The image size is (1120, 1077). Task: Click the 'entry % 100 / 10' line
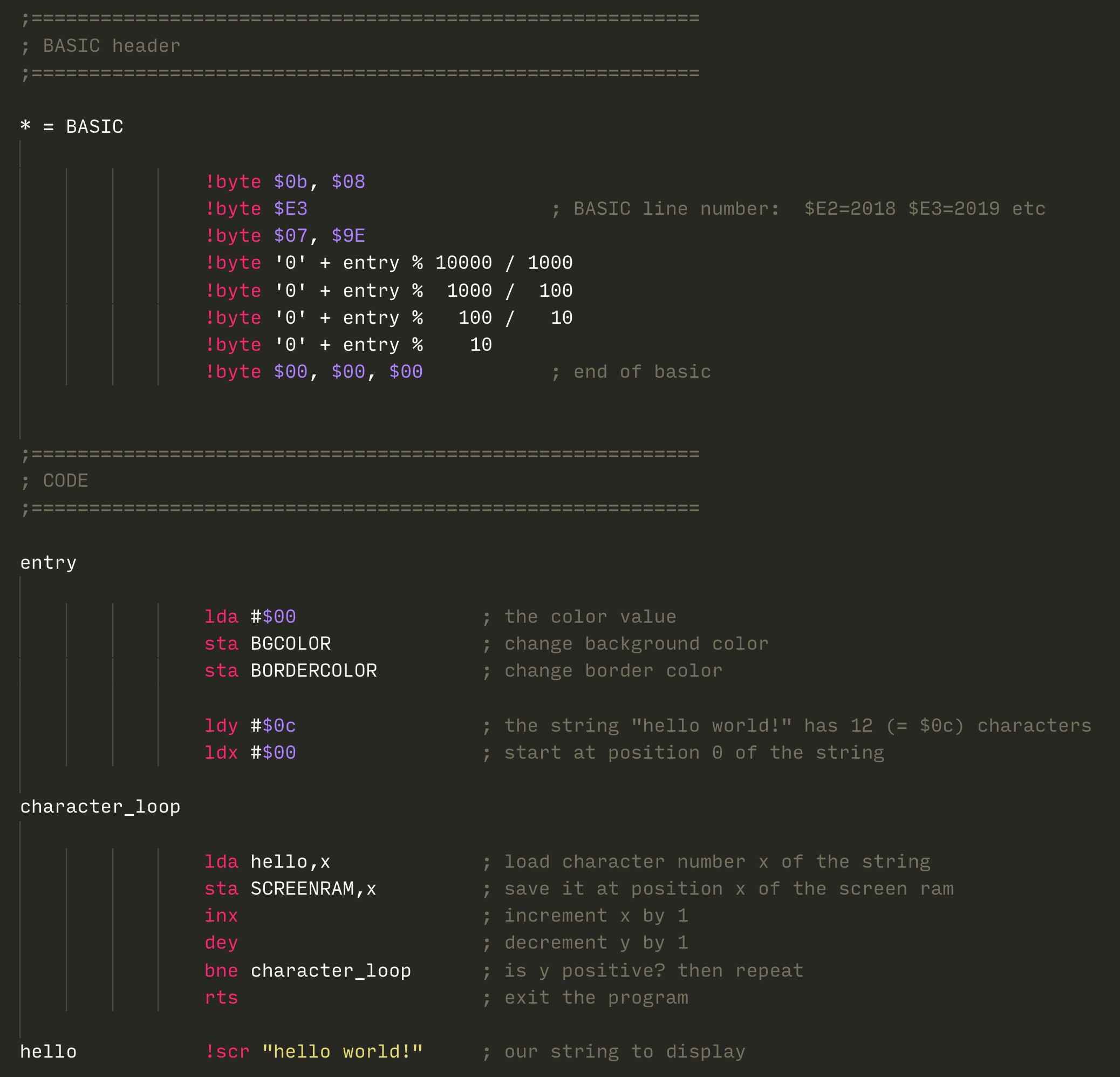click(x=389, y=317)
